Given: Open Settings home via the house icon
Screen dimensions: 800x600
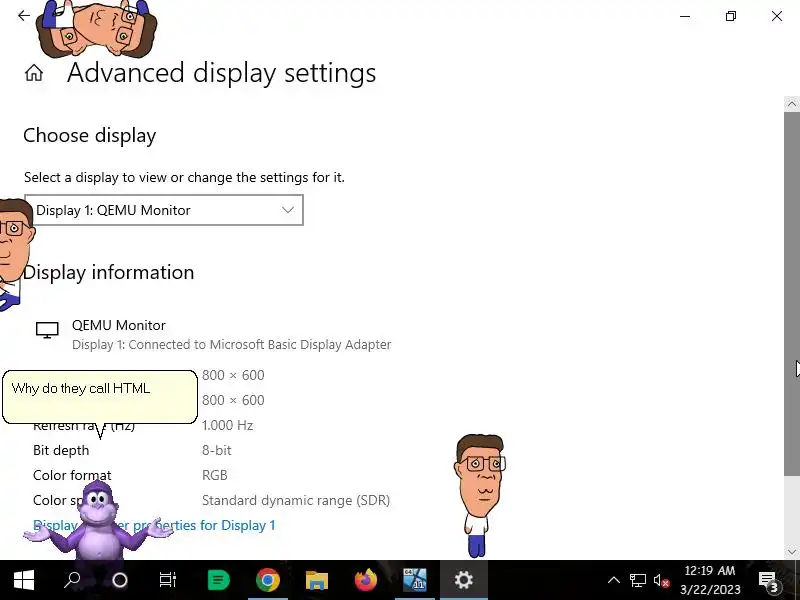Looking at the screenshot, I should 34,72.
